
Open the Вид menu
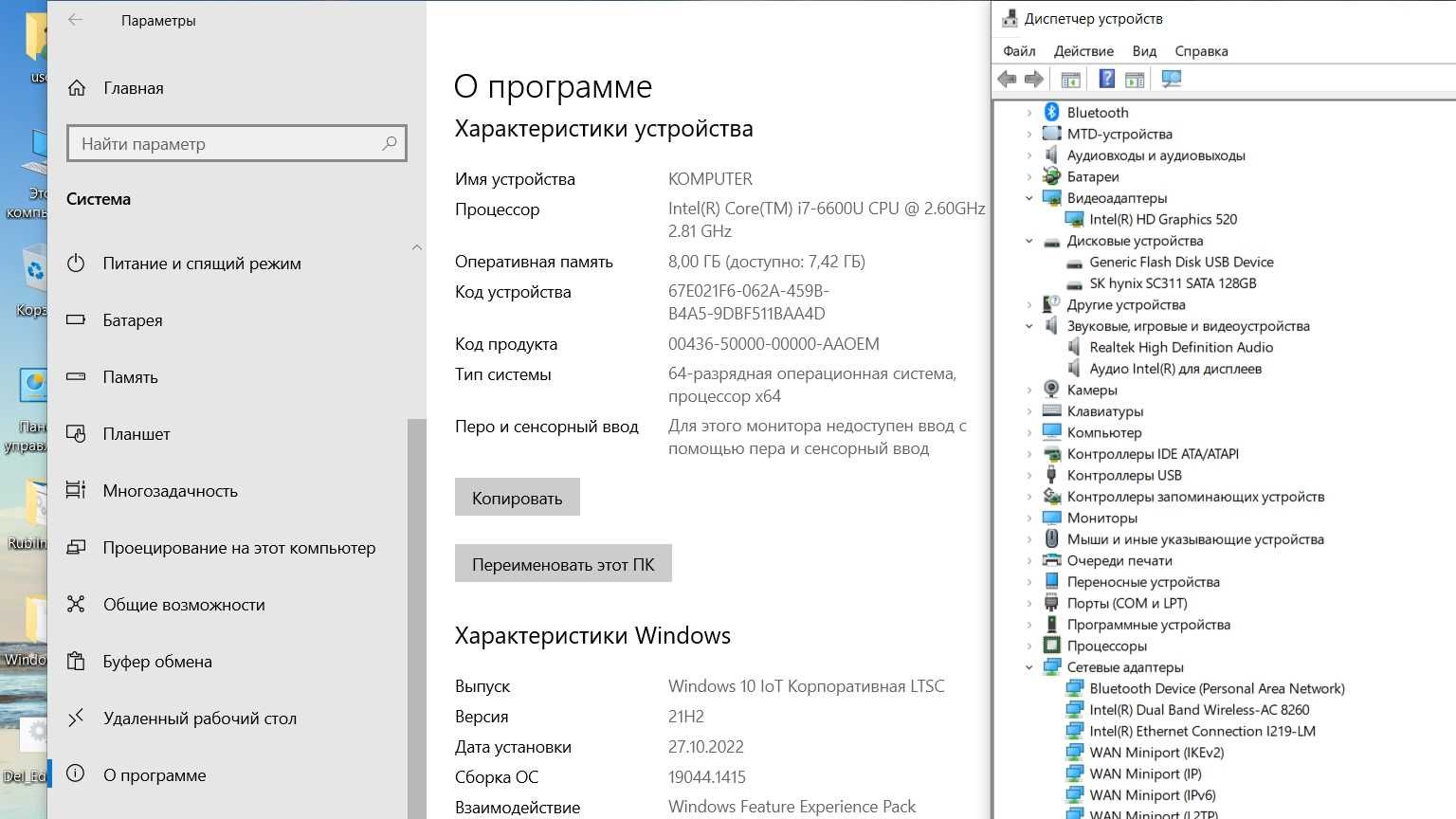(1144, 51)
